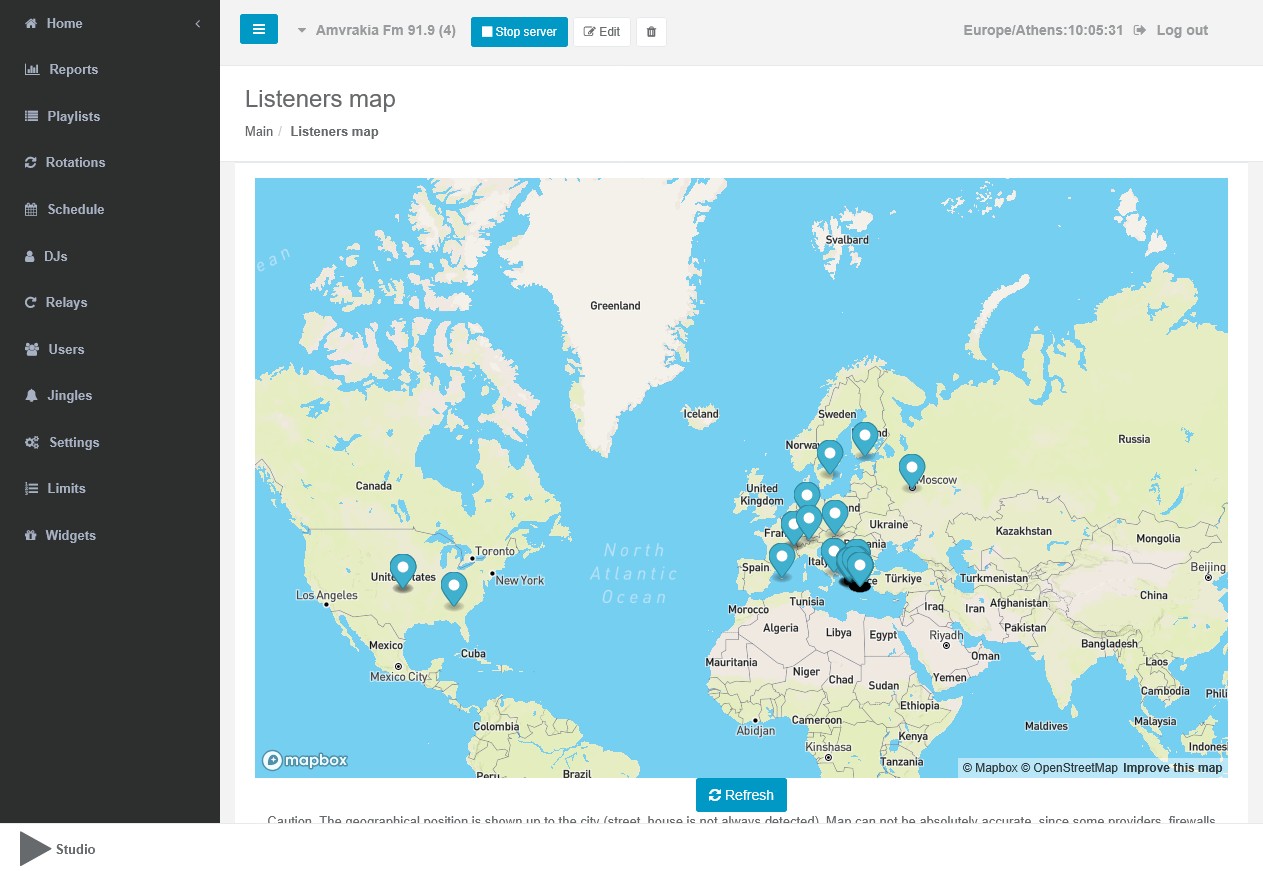Viewport: 1263px width, 871px height.
Task: Click the hamburger menu toggle button
Action: (258, 30)
